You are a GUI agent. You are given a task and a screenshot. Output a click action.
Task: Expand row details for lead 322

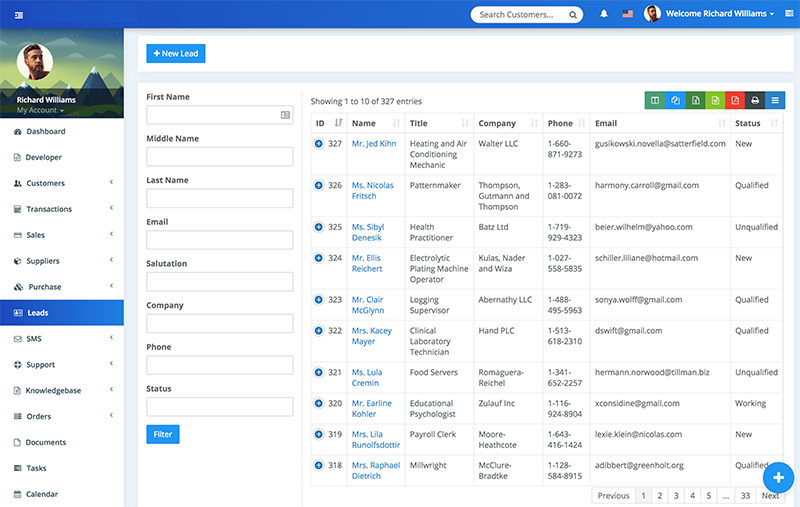pos(319,331)
